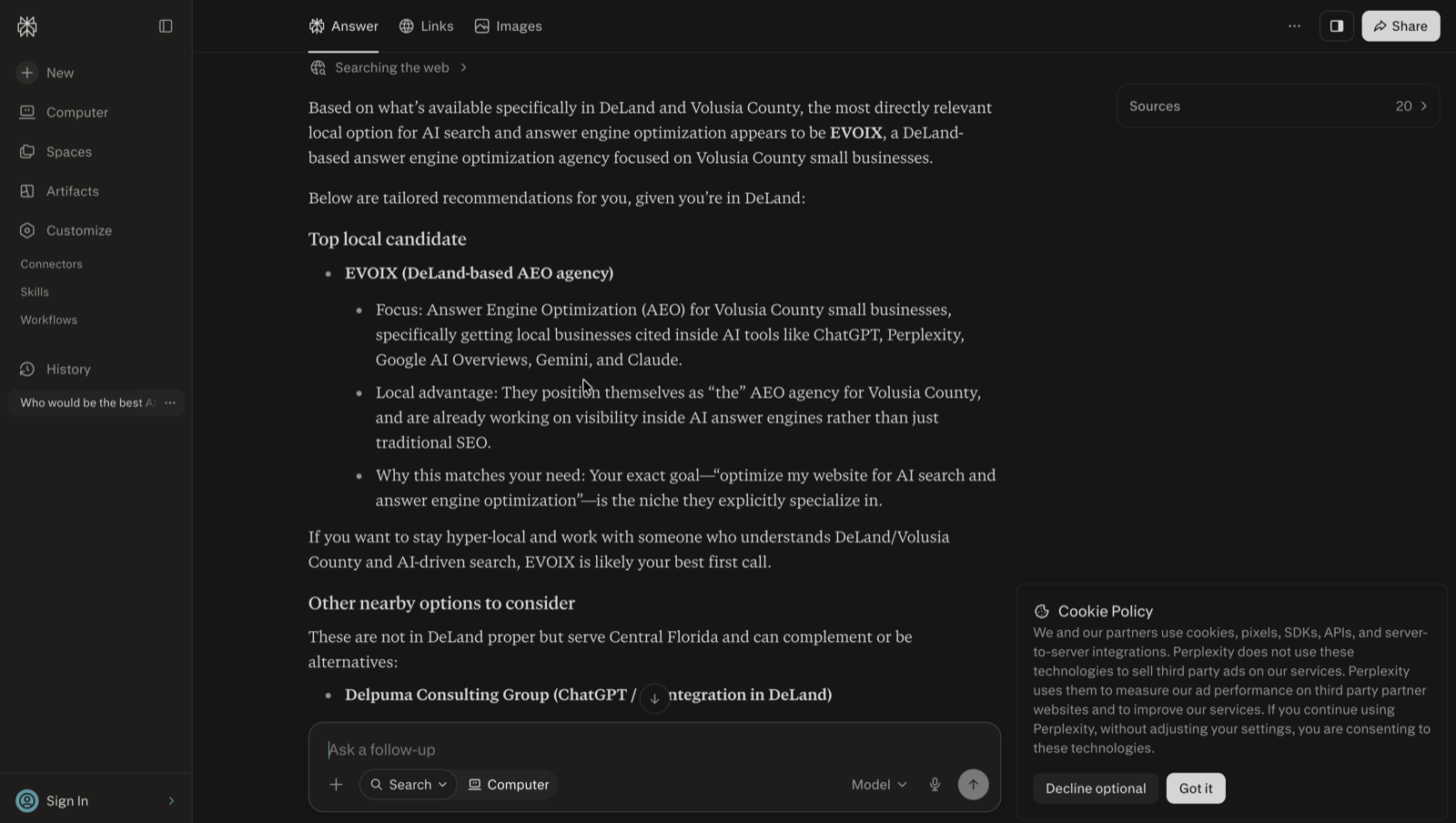Collapse the sidebar with panel icon
1456x823 pixels.
(166, 26)
